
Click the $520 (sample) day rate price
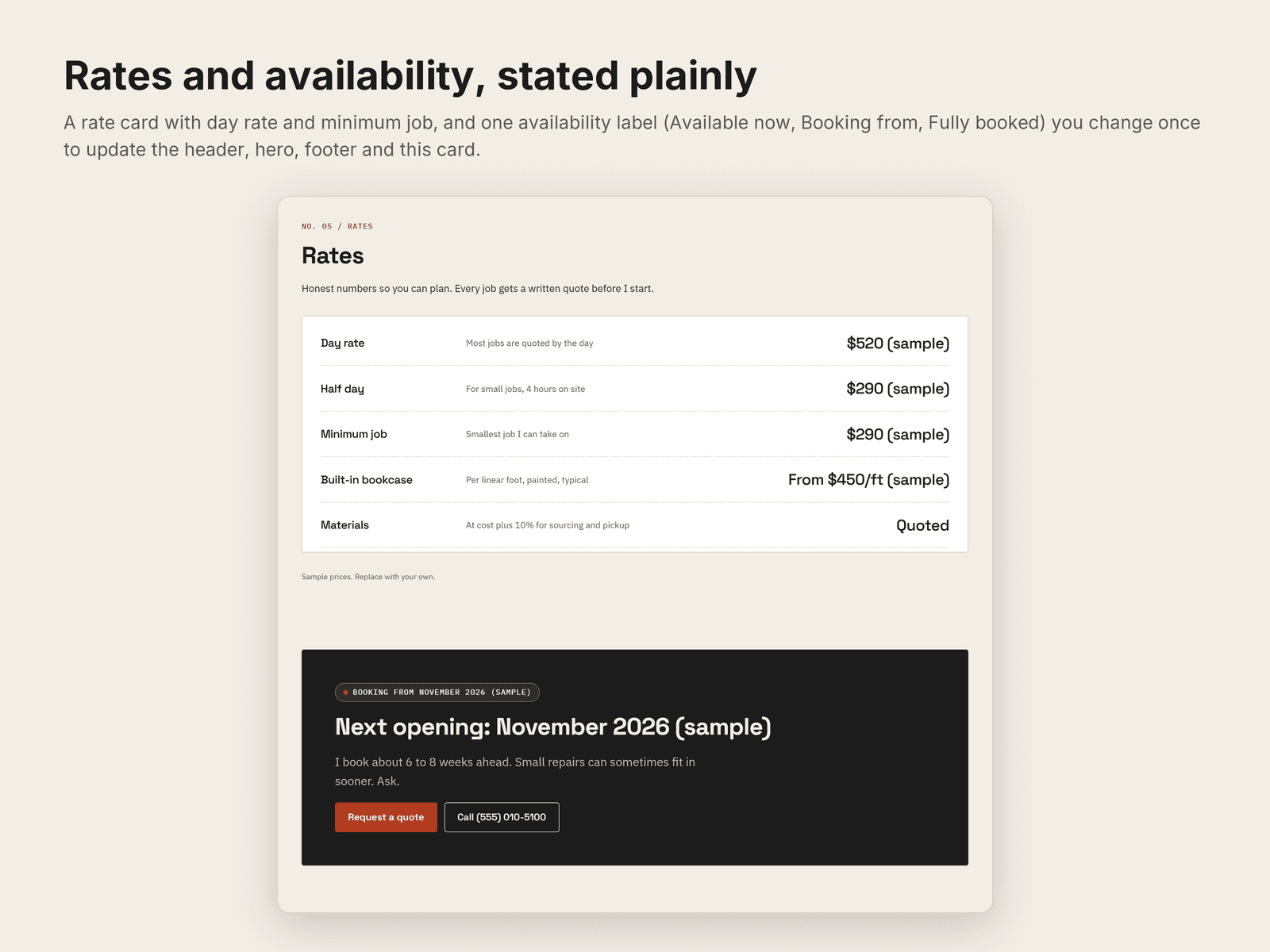pyautogui.click(x=898, y=344)
